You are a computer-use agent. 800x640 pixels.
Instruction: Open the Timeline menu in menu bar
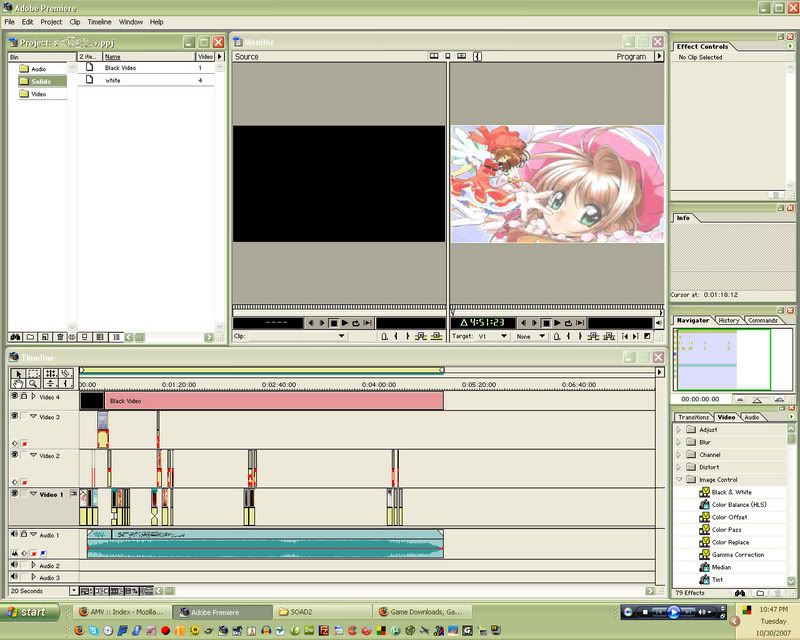point(99,21)
